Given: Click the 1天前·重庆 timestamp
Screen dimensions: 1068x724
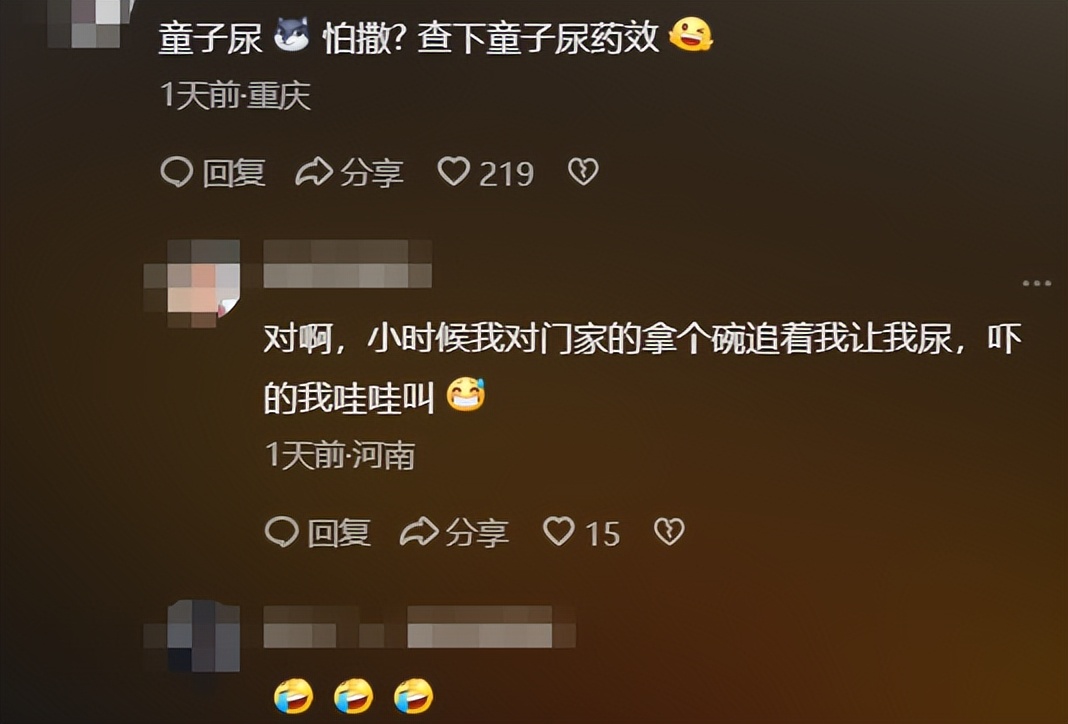Looking at the screenshot, I should pos(236,95).
